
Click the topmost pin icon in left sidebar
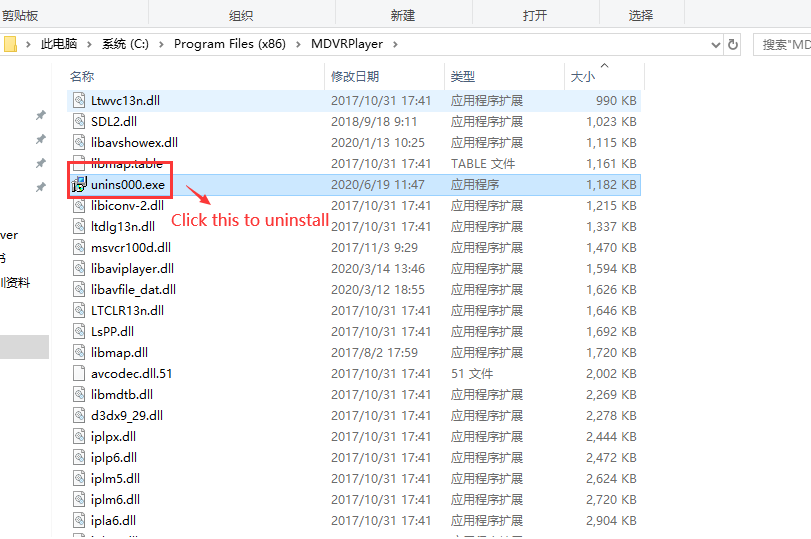coord(41,116)
